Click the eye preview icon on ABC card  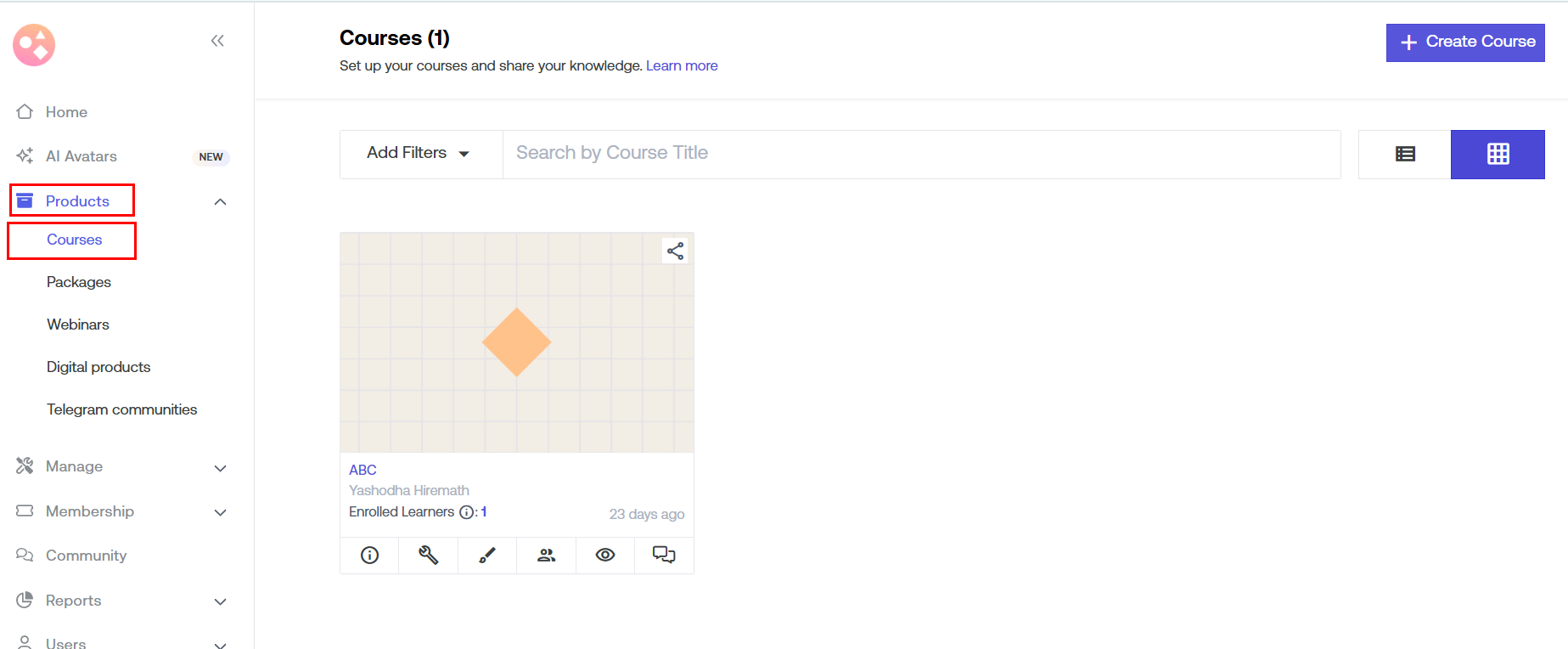pos(605,556)
